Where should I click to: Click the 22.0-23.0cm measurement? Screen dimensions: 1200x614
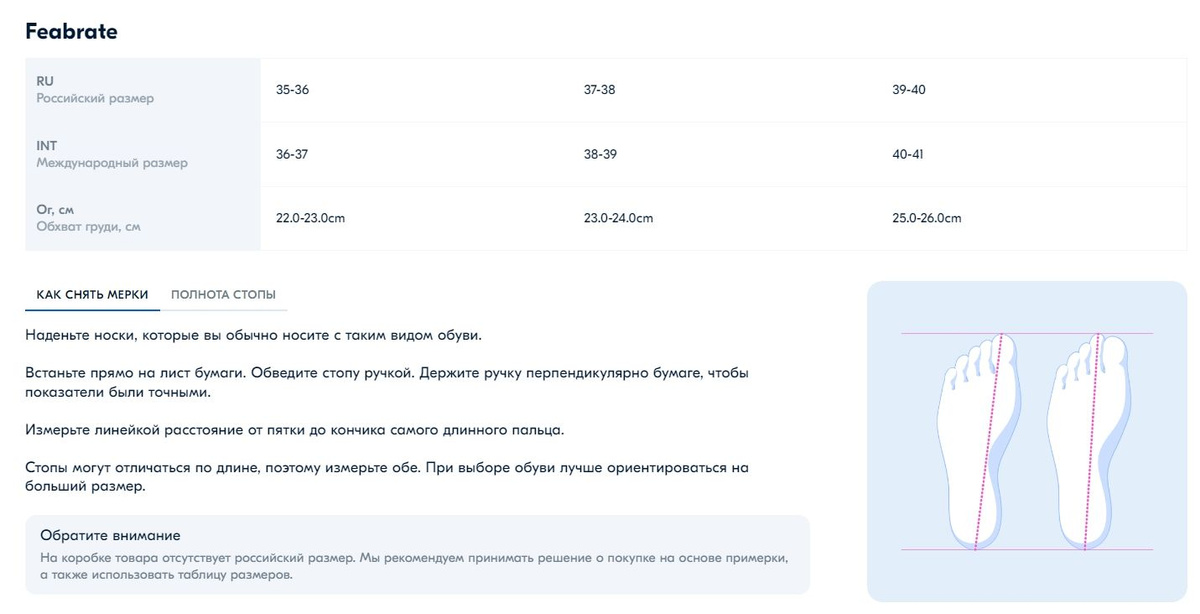[310, 218]
